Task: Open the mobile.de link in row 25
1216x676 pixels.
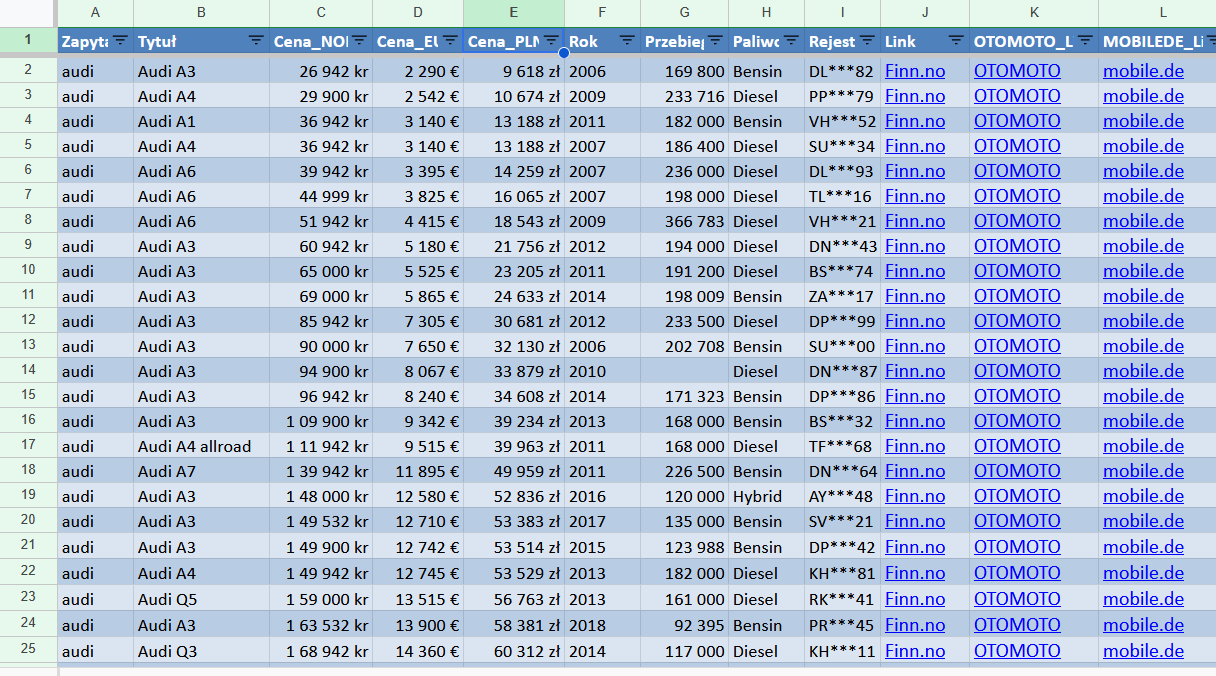Action: 1143,651
